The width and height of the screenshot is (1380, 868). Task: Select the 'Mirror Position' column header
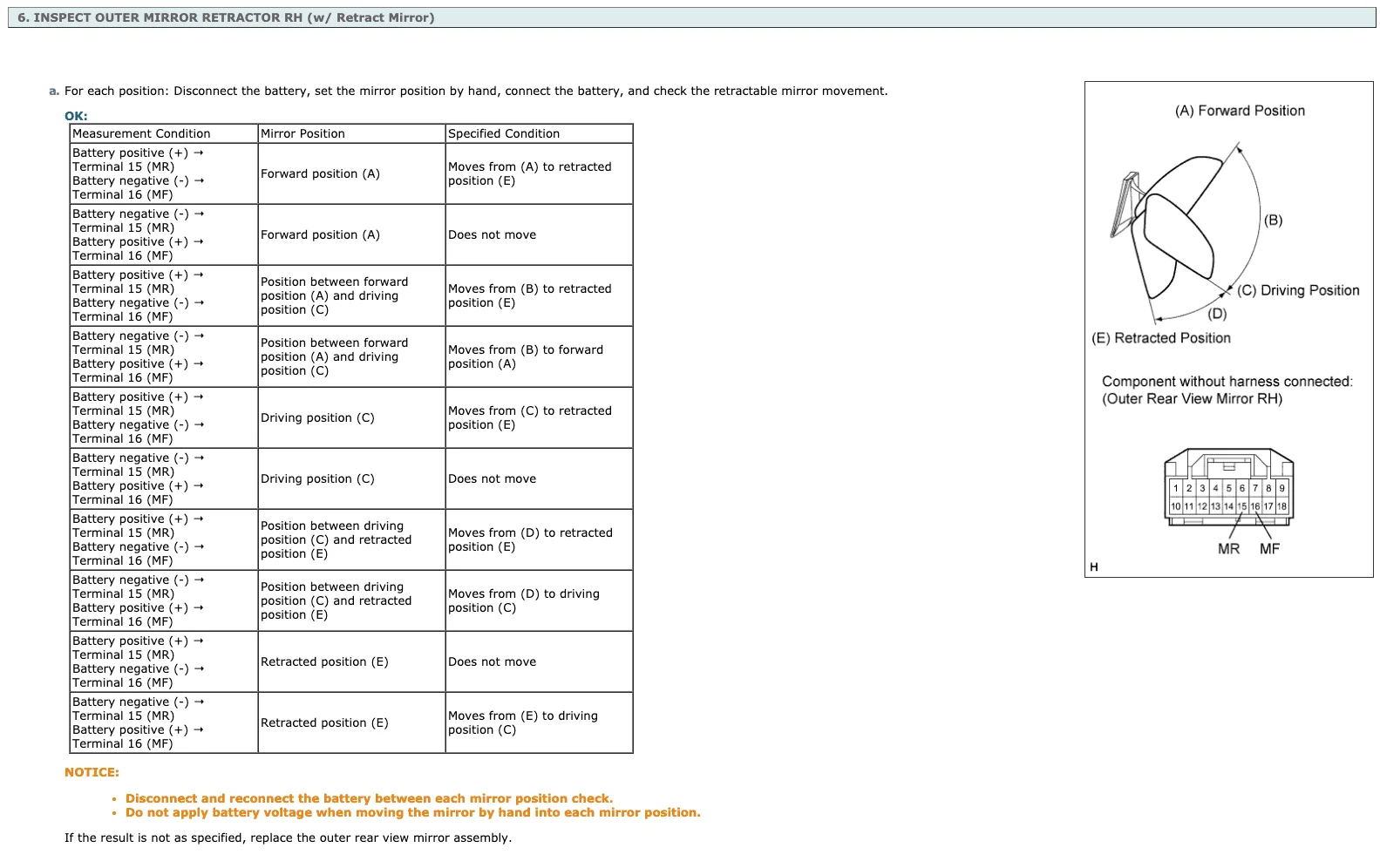[x=351, y=133]
